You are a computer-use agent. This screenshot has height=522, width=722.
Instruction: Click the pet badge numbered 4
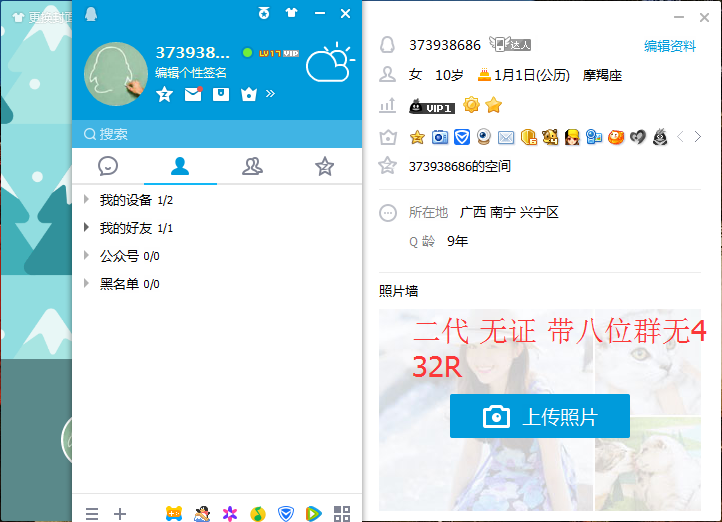(550, 137)
